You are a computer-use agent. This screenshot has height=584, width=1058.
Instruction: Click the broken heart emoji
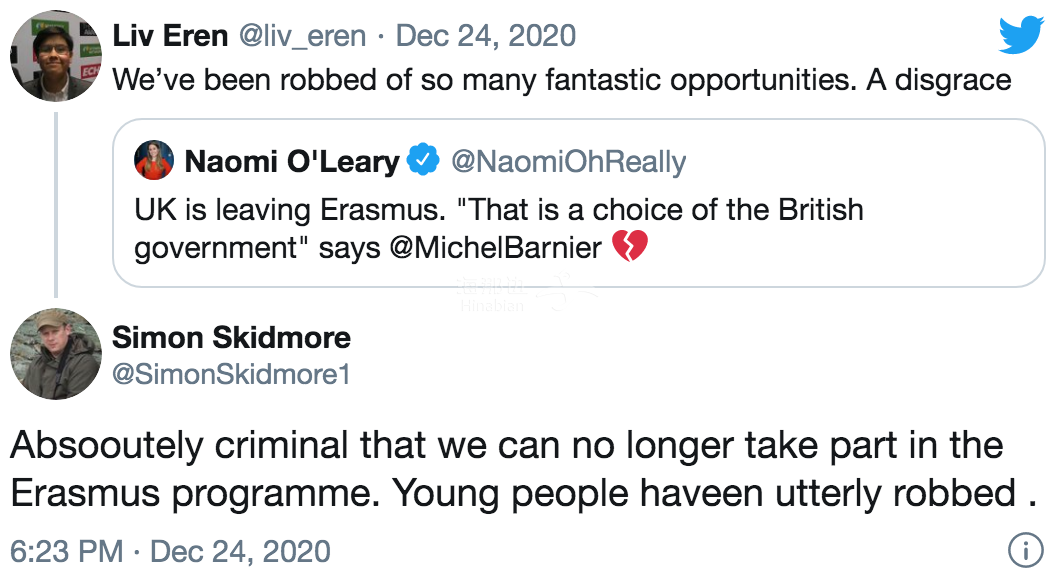click(630, 246)
